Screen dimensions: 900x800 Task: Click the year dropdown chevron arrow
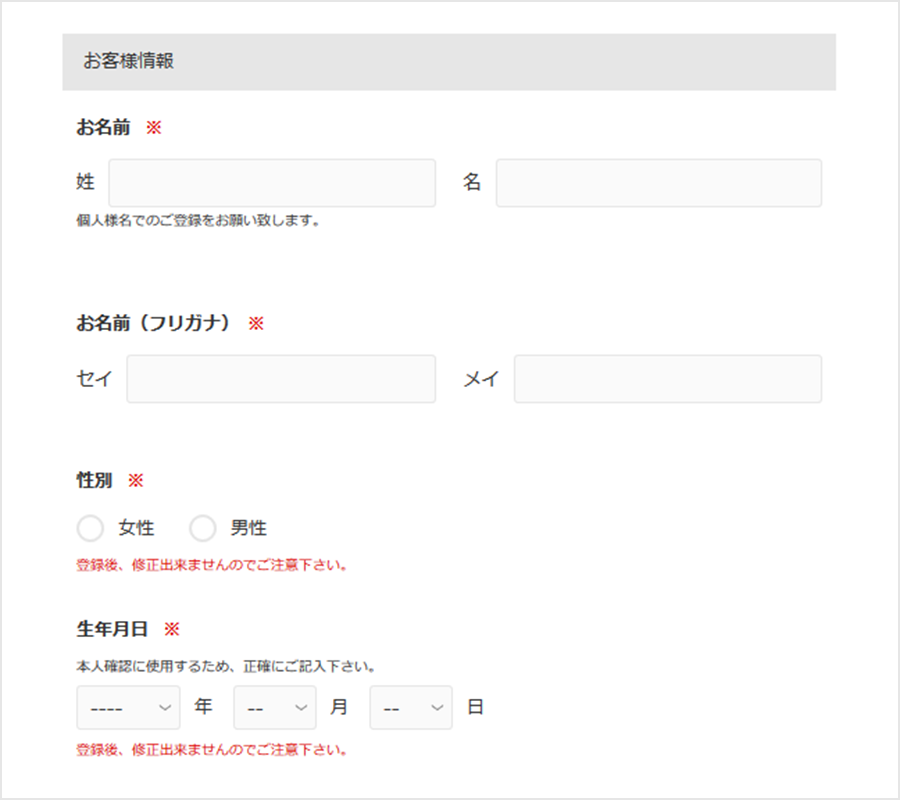165,708
